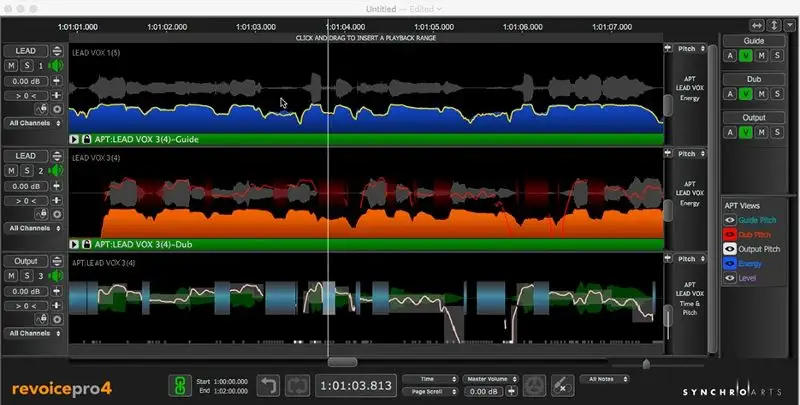
Task: Click the gear settings icon on track 2
Action: point(57,214)
